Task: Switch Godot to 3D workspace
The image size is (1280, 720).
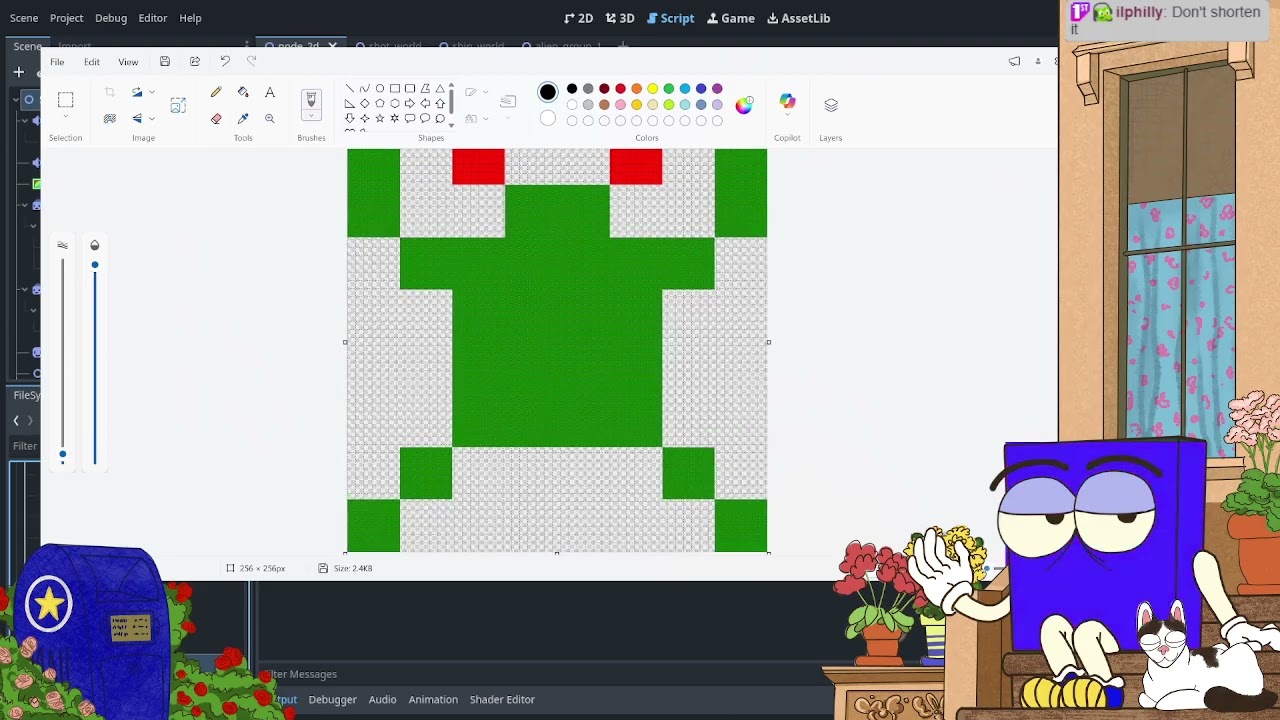Action: pyautogui.click(x=620, y=18)
